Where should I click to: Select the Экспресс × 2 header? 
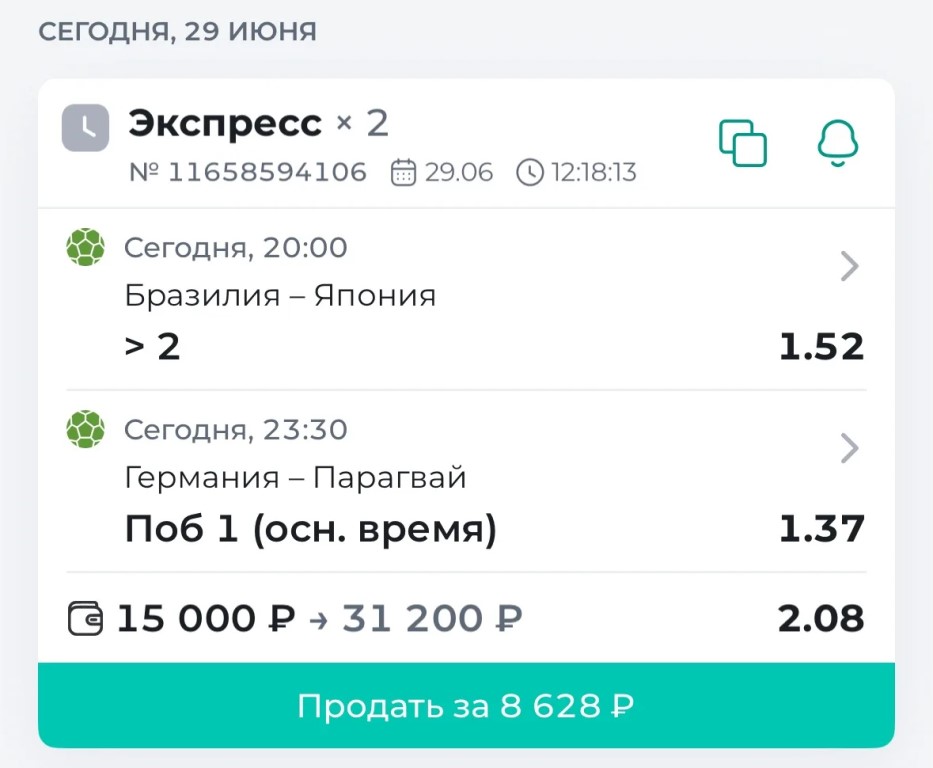[258, 124]
